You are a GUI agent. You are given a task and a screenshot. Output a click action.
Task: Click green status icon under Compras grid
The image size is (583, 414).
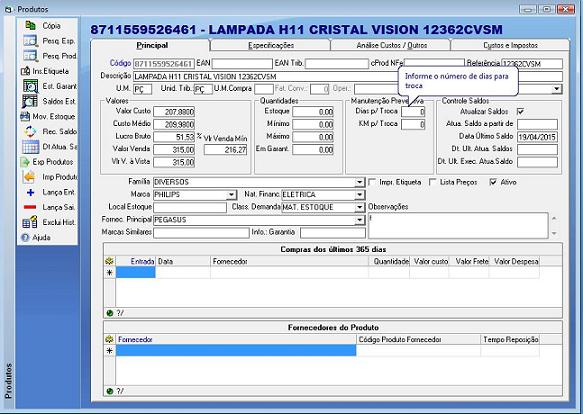pyautogui.click(x=109, y=313)
